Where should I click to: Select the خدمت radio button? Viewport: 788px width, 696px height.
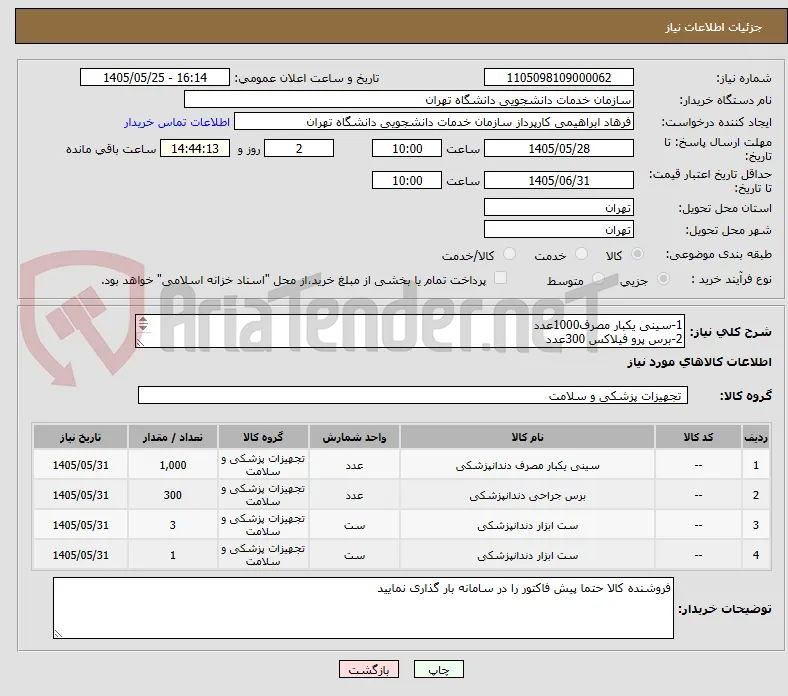pyautogui.click(x=581, y=254)
